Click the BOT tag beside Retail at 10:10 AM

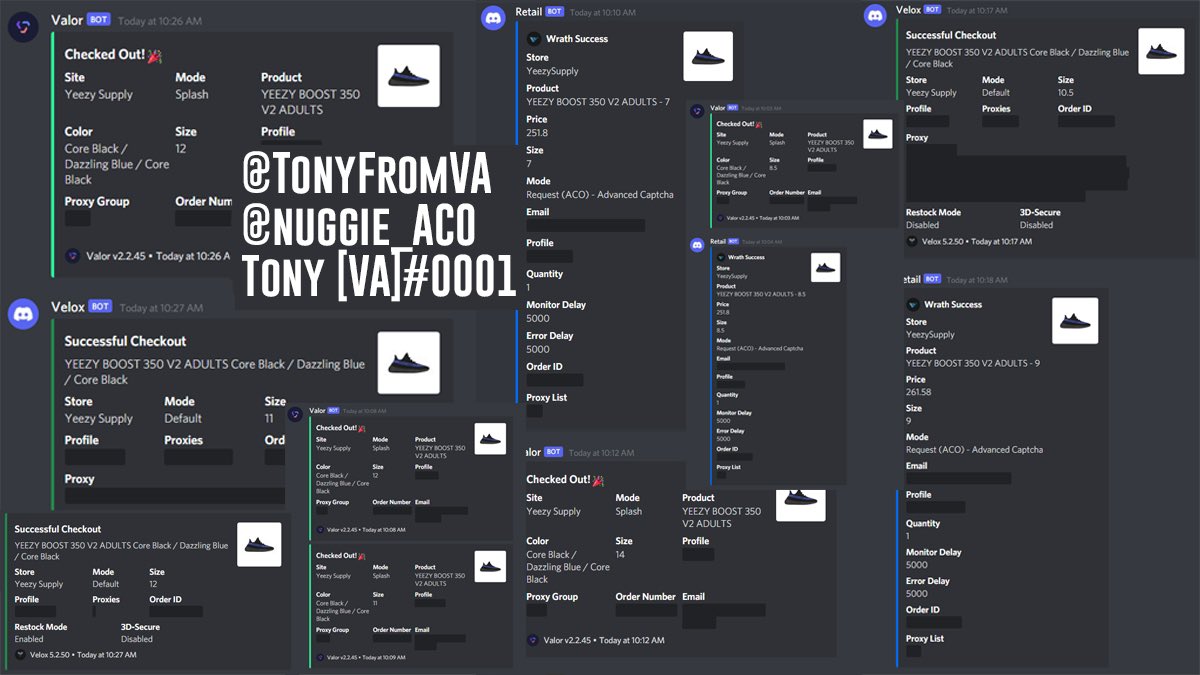[557, 12]
